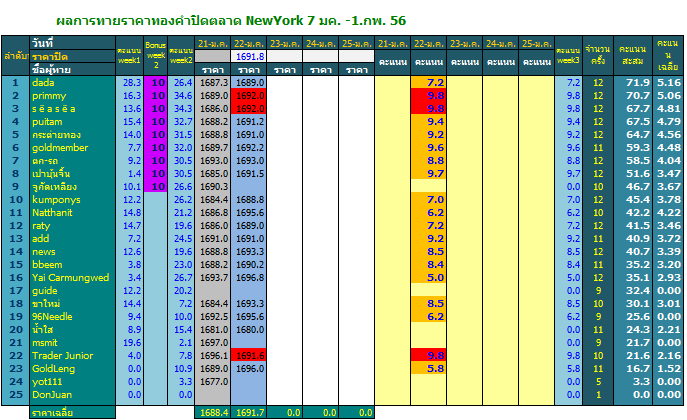The image size is (687, 420).
Task: Select the 'Trader Junior' name cell
Action: coord(72,356)
